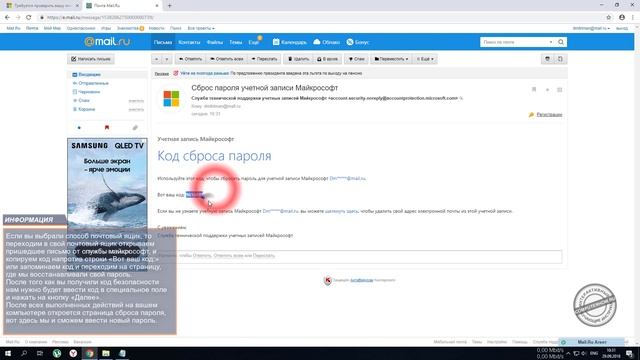Click Переслать in the toolbar
This screenshot has height=360, width=640.
(264, 59)
